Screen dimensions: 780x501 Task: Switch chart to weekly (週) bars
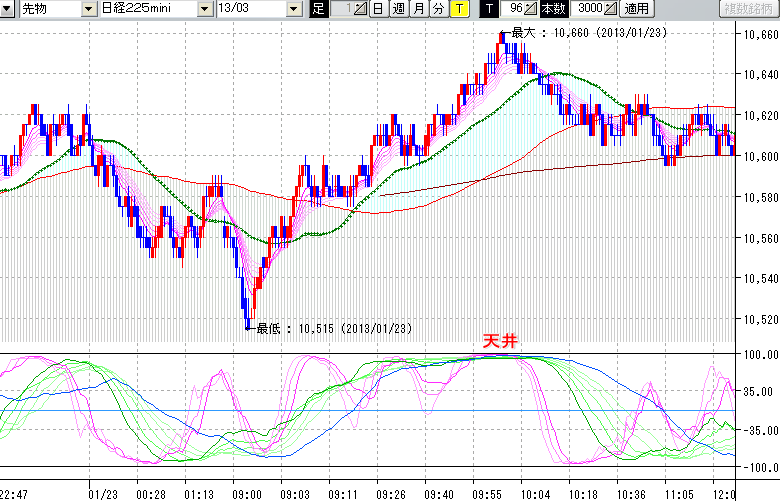(x=398, y=9)
